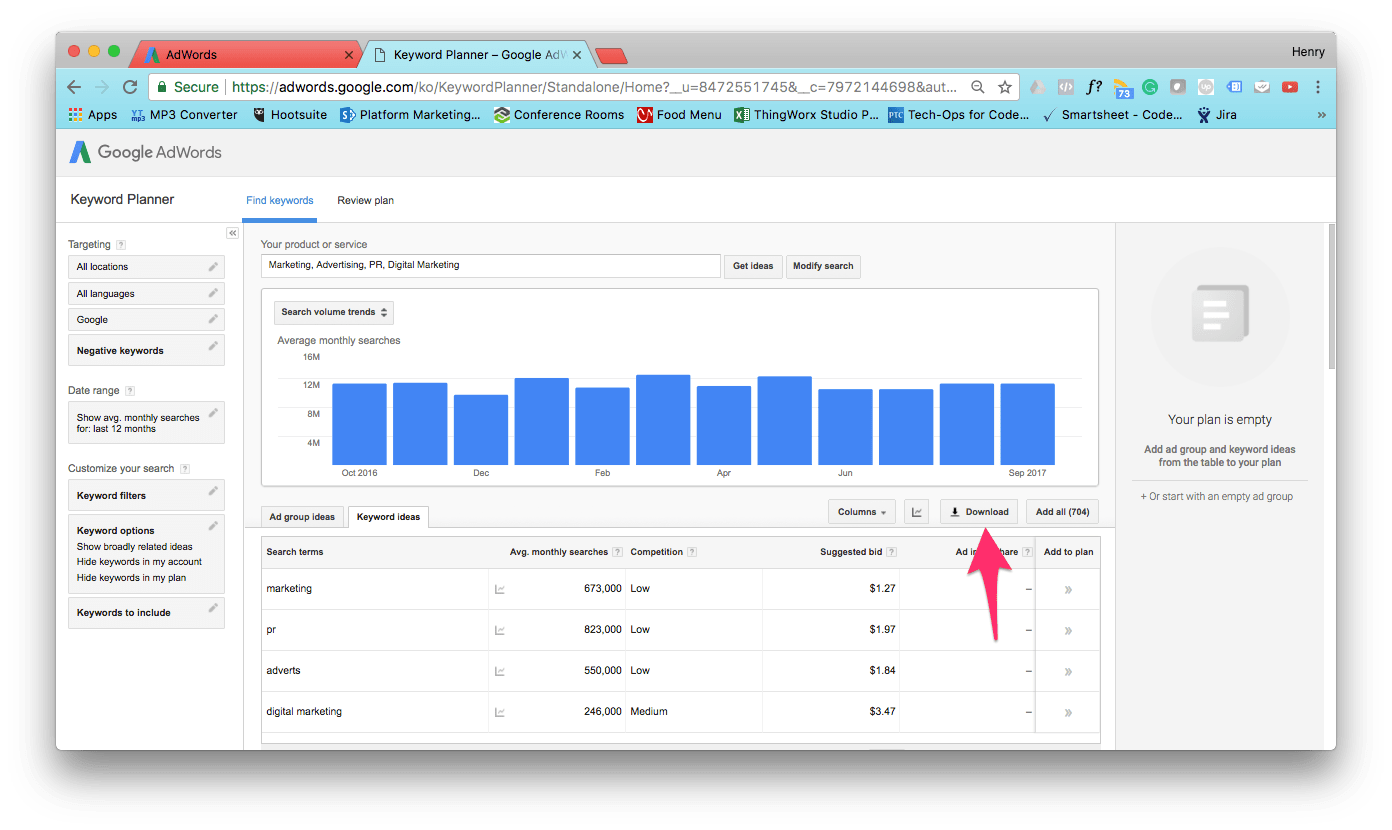Switch to the AdWords browser tab
Screen dimensions: 1392x830
click(246, 55)
